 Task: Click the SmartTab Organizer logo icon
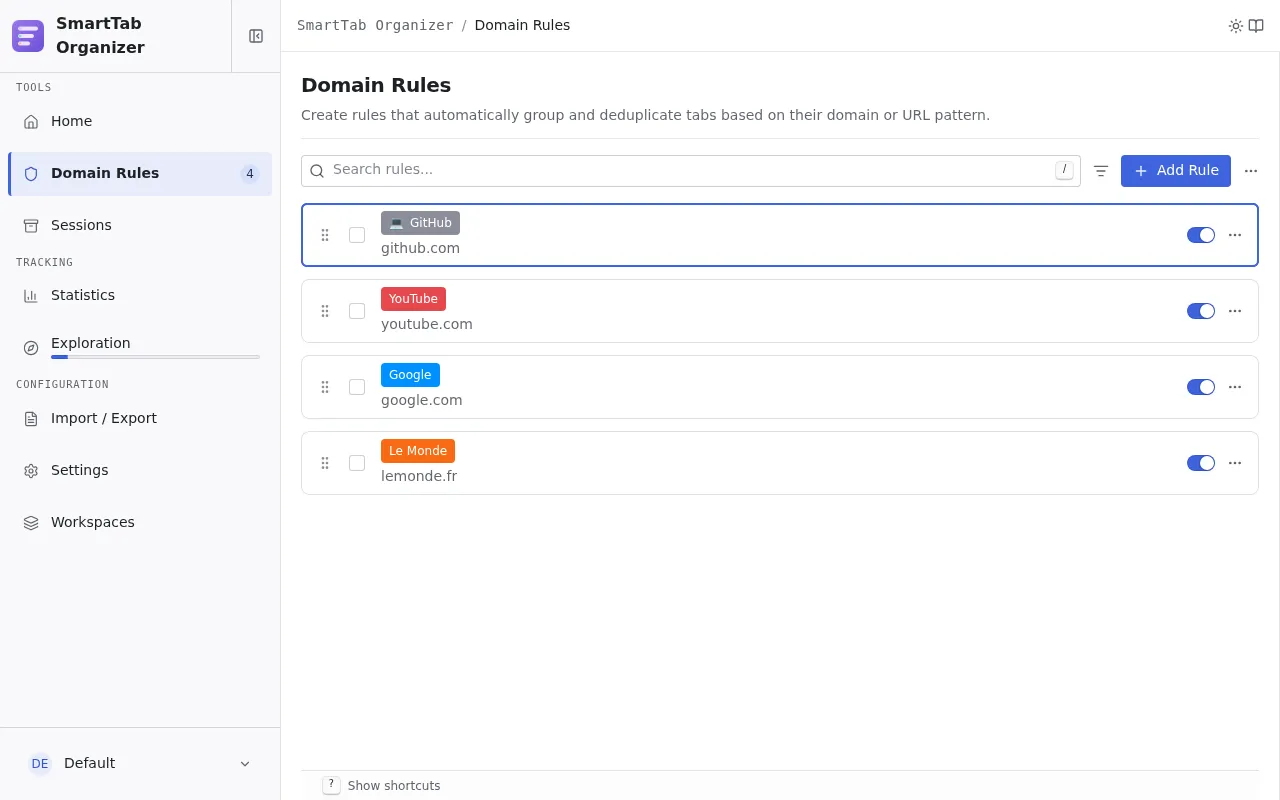coord(28,36)
